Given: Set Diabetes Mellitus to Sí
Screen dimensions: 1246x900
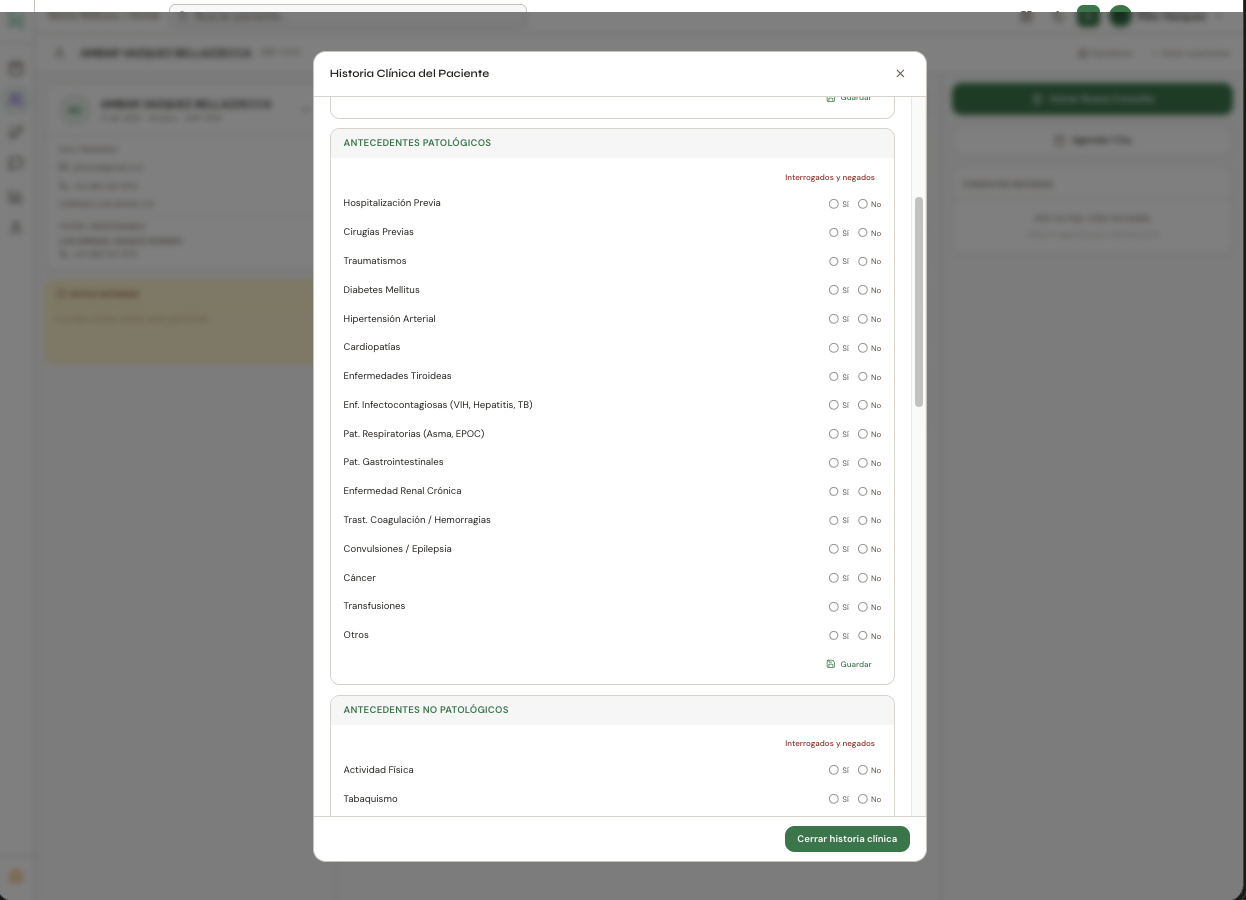Looking at the screenshot, I should pos(833,290).
